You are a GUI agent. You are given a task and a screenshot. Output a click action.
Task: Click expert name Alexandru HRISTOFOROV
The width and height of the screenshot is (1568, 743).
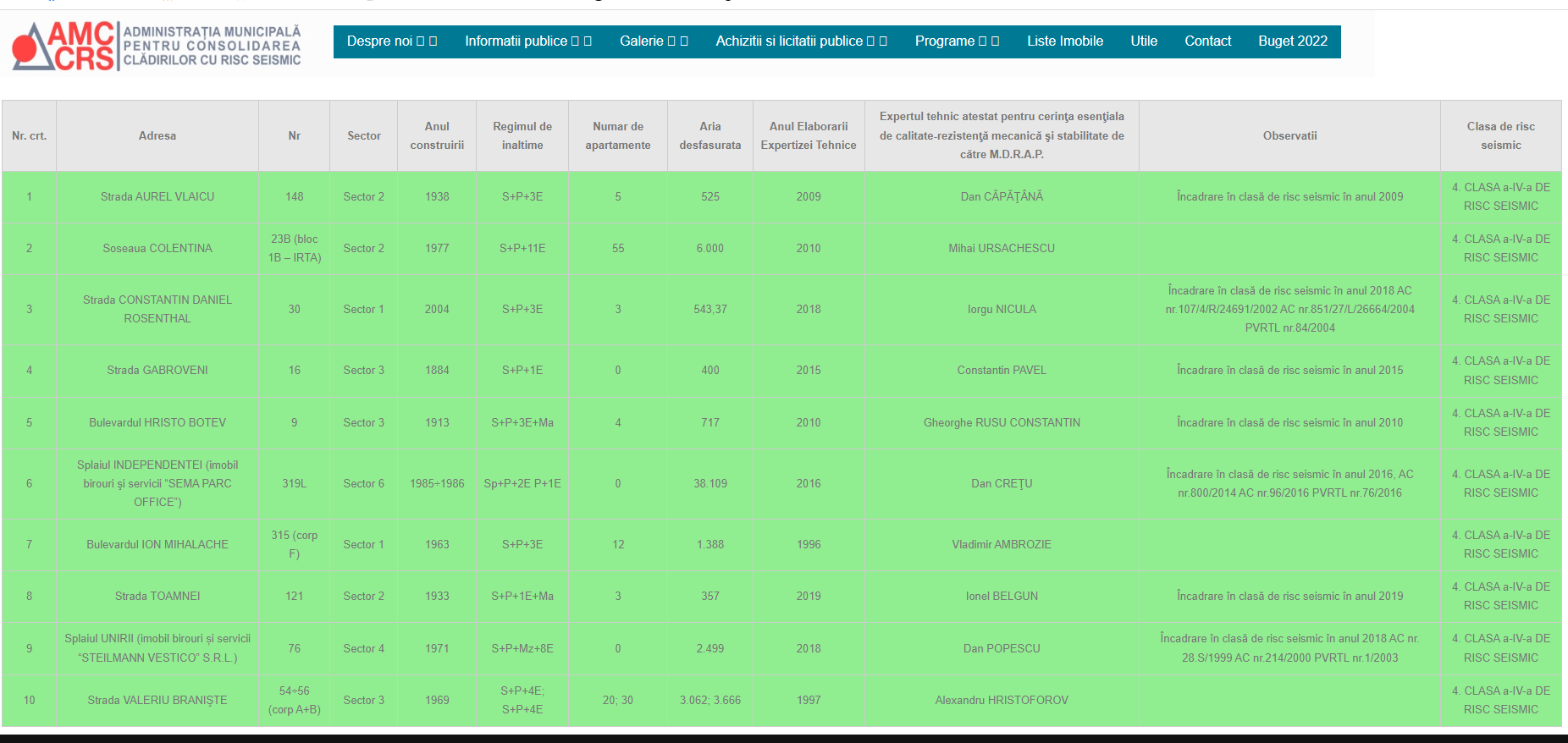tap(1002, 700)
